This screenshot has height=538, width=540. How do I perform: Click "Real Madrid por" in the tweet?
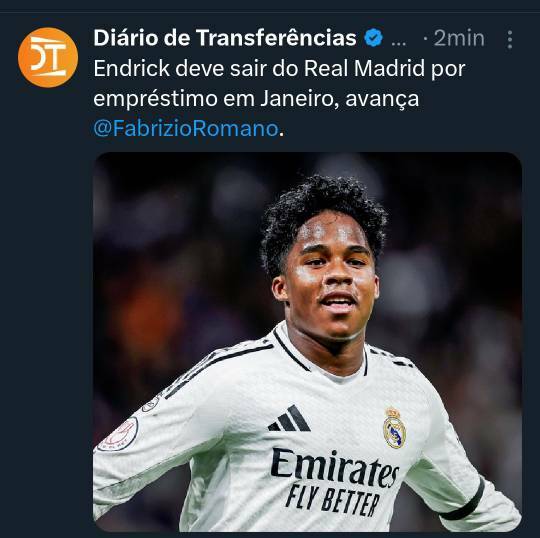point(385,69)
